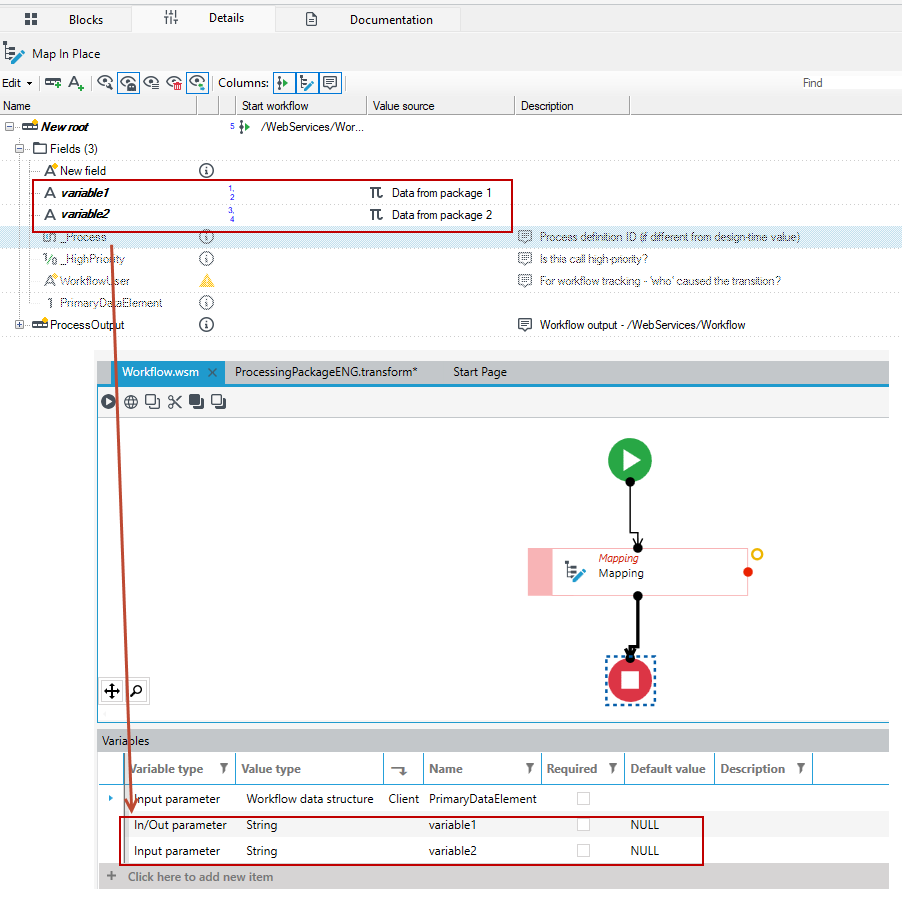Click the red Stop node in workflow
The height and width of the screenshot is (897, 902).
click(630, 680)
